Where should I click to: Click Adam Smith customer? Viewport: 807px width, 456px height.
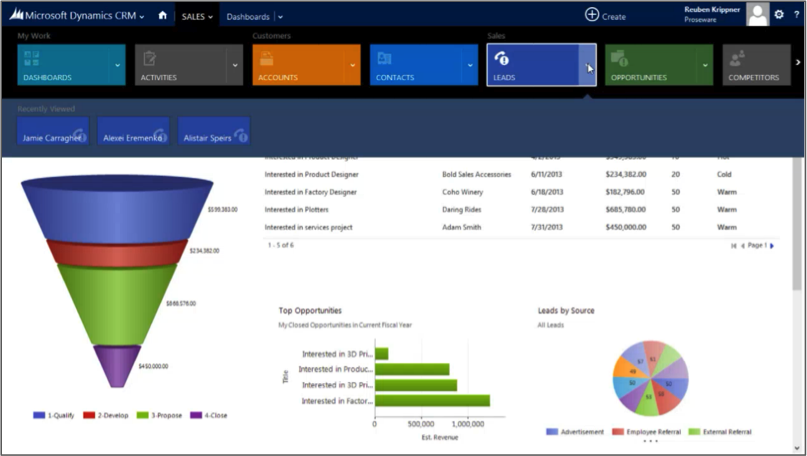pos(462,227)
